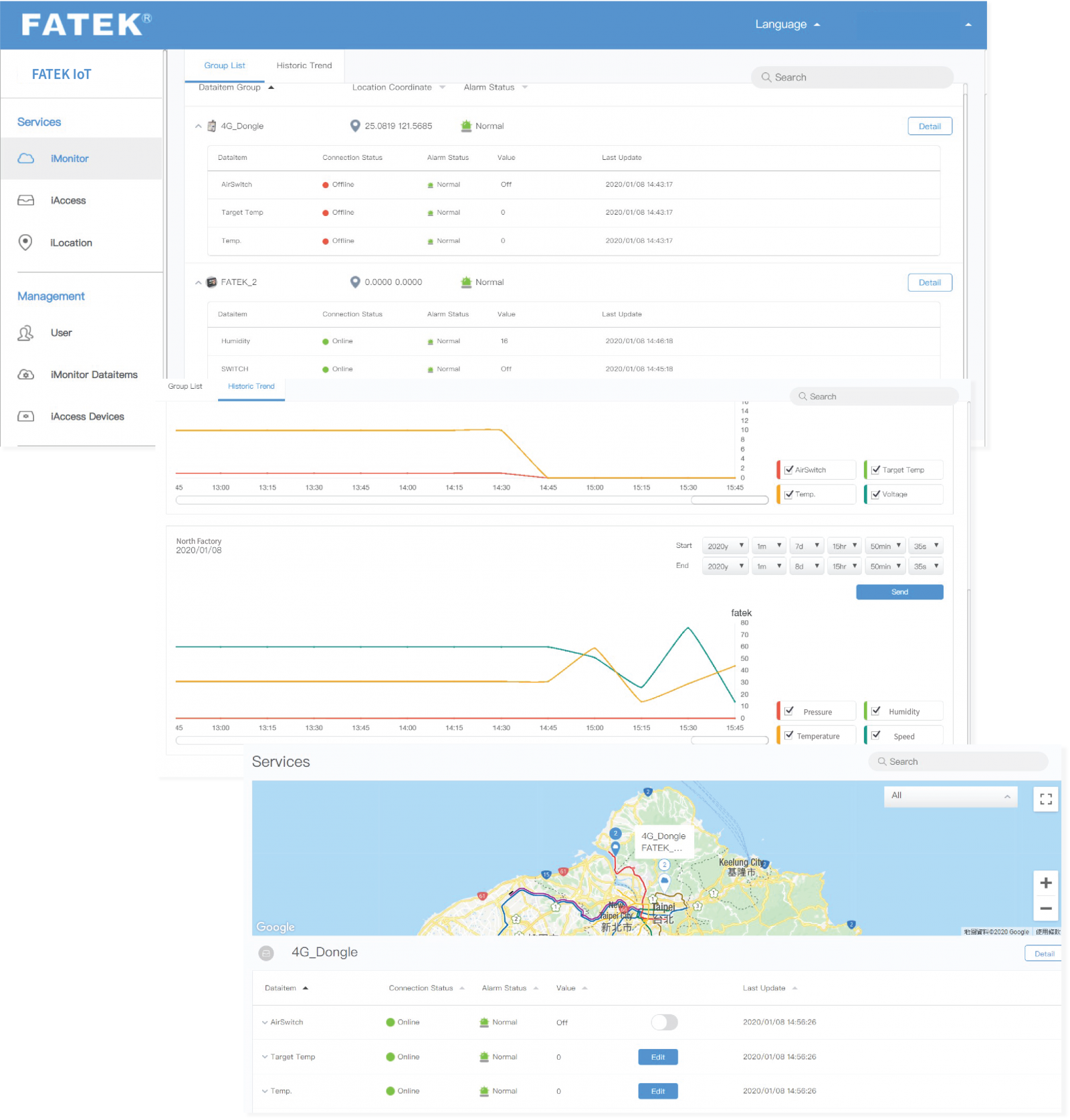Click the map marker cluster labeled 2
This screenshot has width=1070, height=1120.
615,834
